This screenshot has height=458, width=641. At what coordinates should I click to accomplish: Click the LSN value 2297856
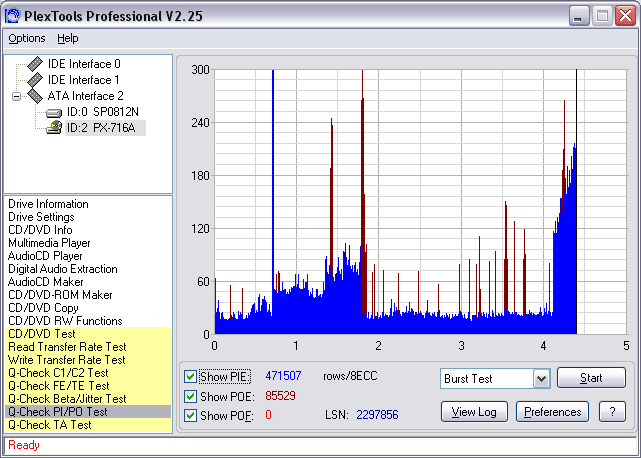(377, 415)
